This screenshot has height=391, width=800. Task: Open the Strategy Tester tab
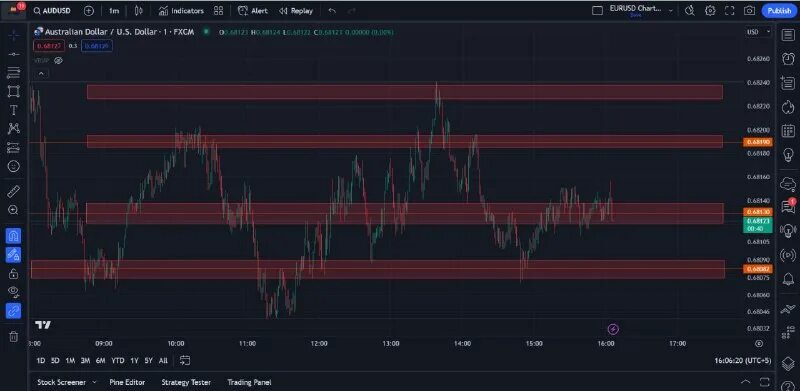[x=186, y=382]
